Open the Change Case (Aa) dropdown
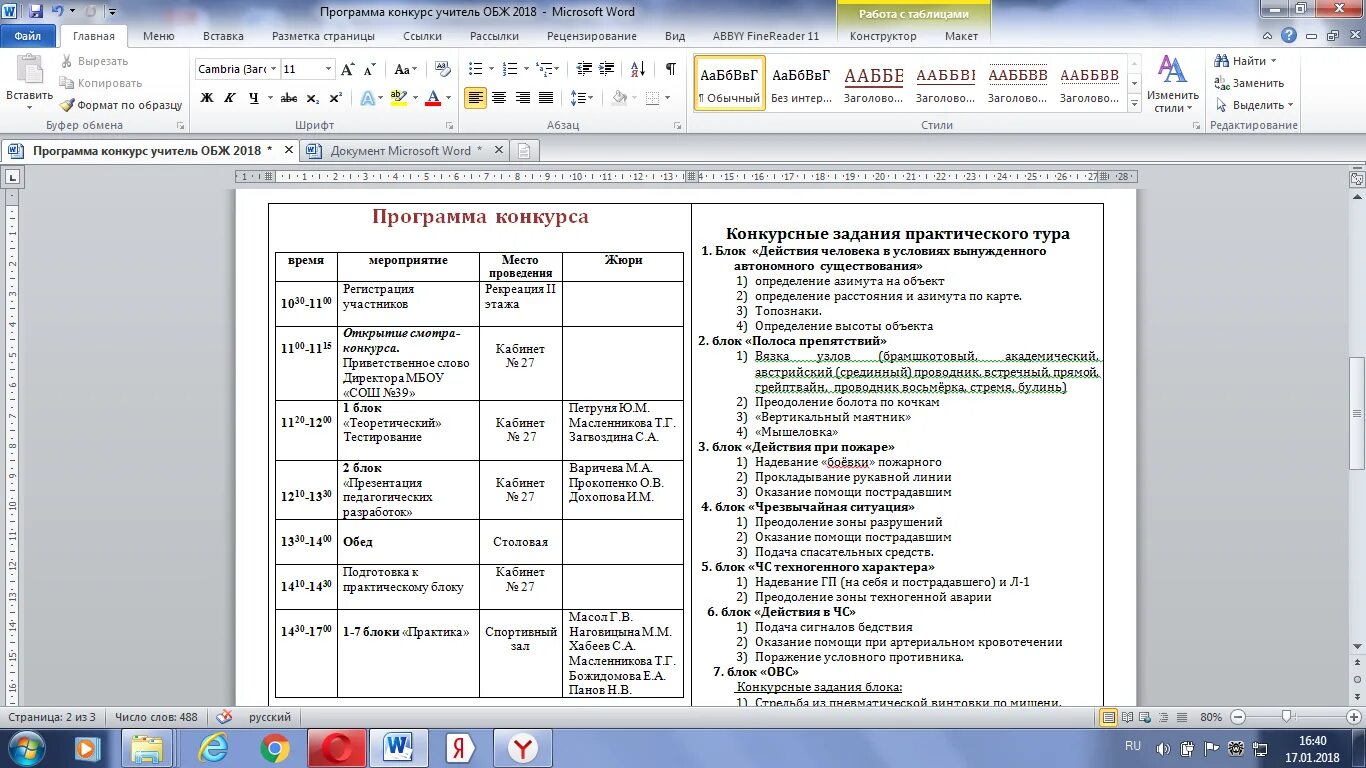The width and height of the screenshot is (1366, 768). (x=405, y=70)
